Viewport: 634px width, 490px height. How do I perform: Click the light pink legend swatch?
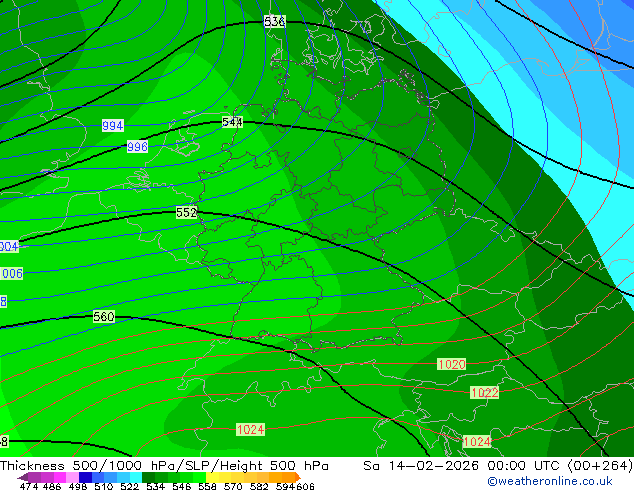coord(72,477)
